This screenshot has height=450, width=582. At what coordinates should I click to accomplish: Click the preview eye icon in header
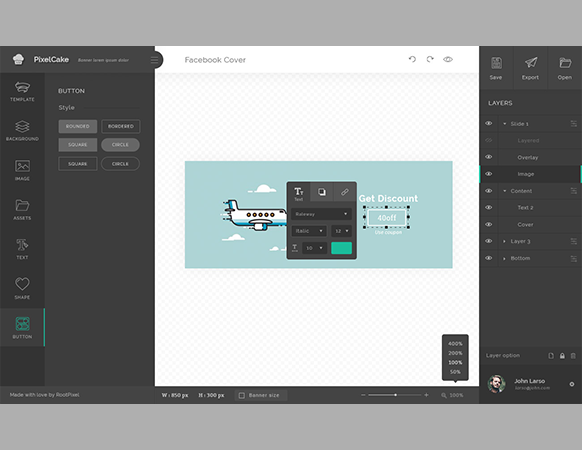pyautogui.click(x=448, y=59)
